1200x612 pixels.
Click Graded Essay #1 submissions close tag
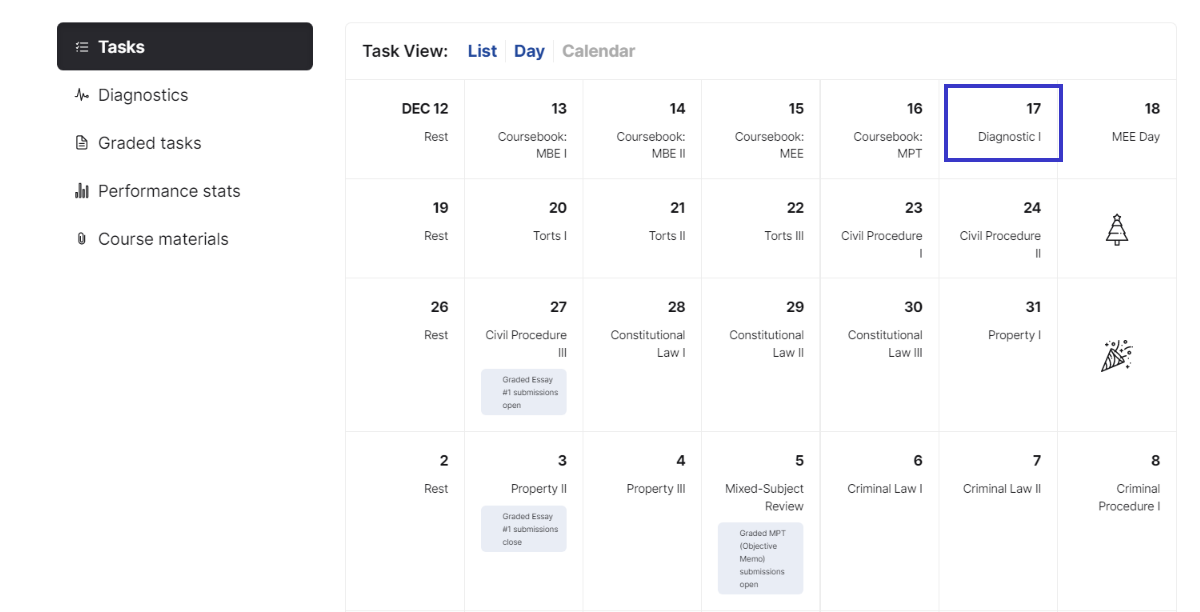(x=524, y=529)
